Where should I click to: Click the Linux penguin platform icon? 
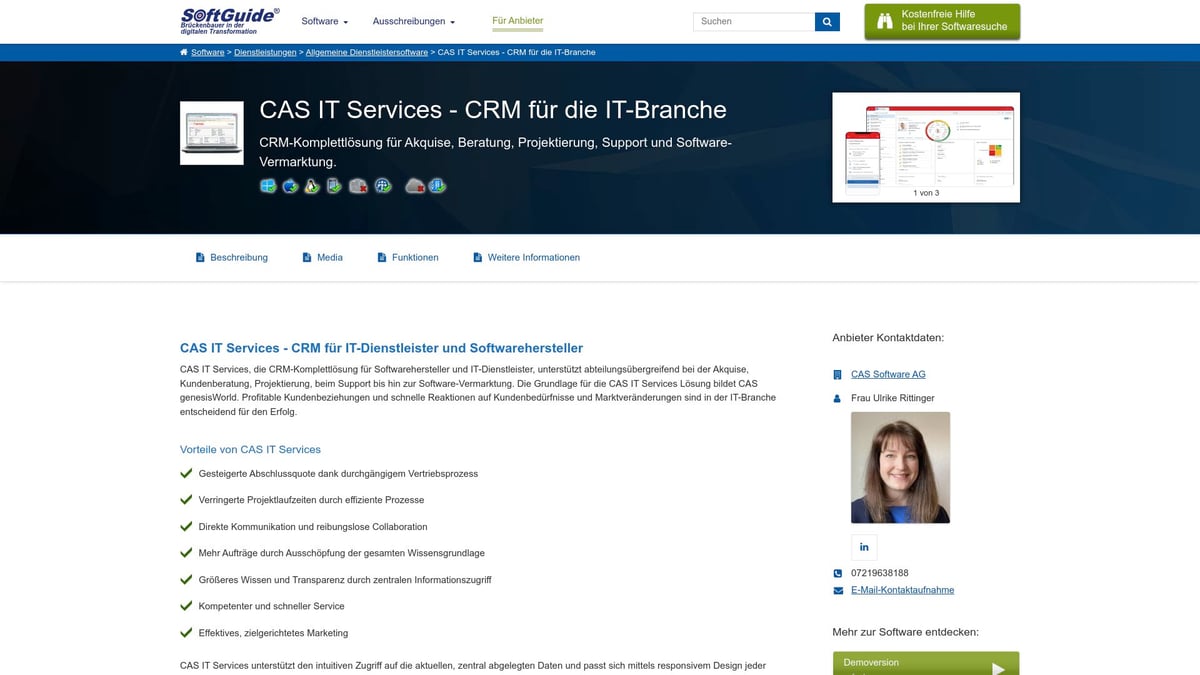click(312, 186)
